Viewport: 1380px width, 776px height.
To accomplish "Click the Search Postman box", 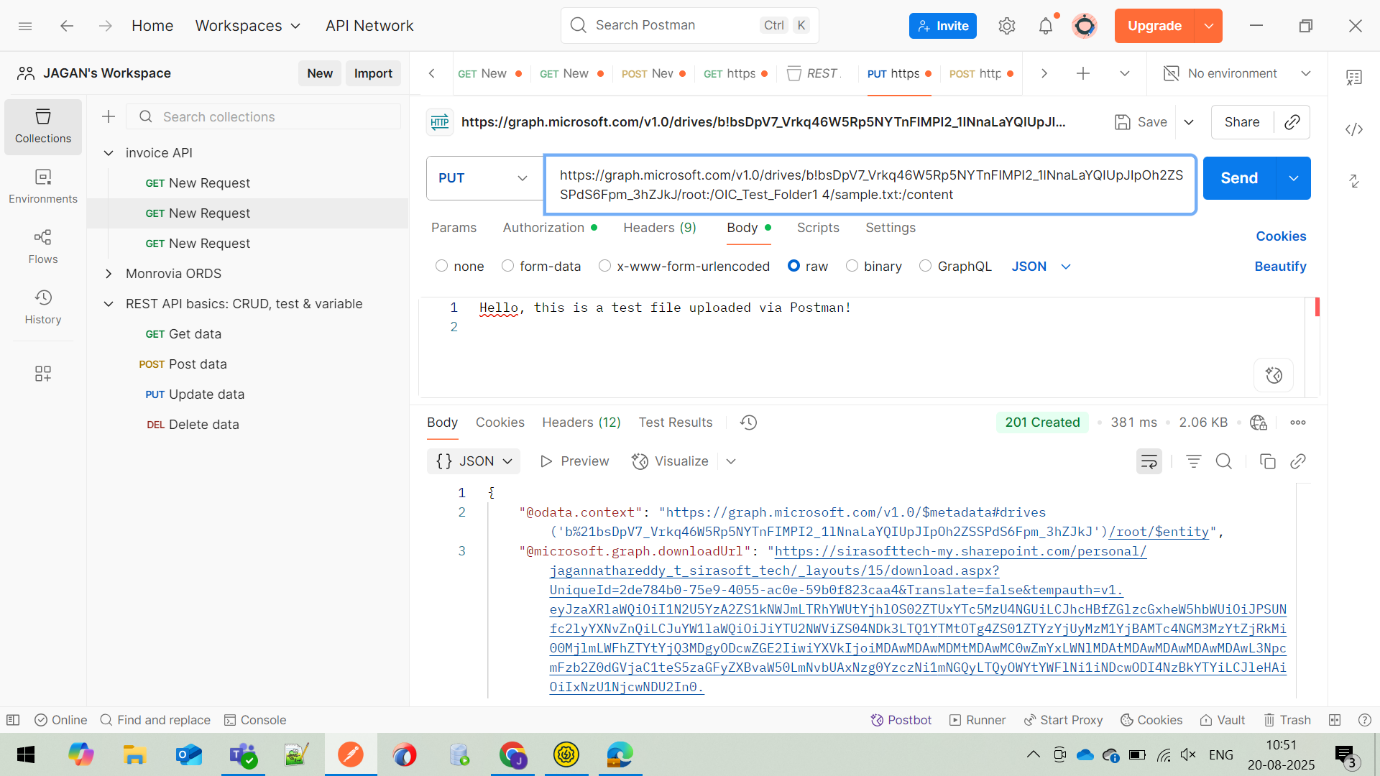I will tap(689, 25).
